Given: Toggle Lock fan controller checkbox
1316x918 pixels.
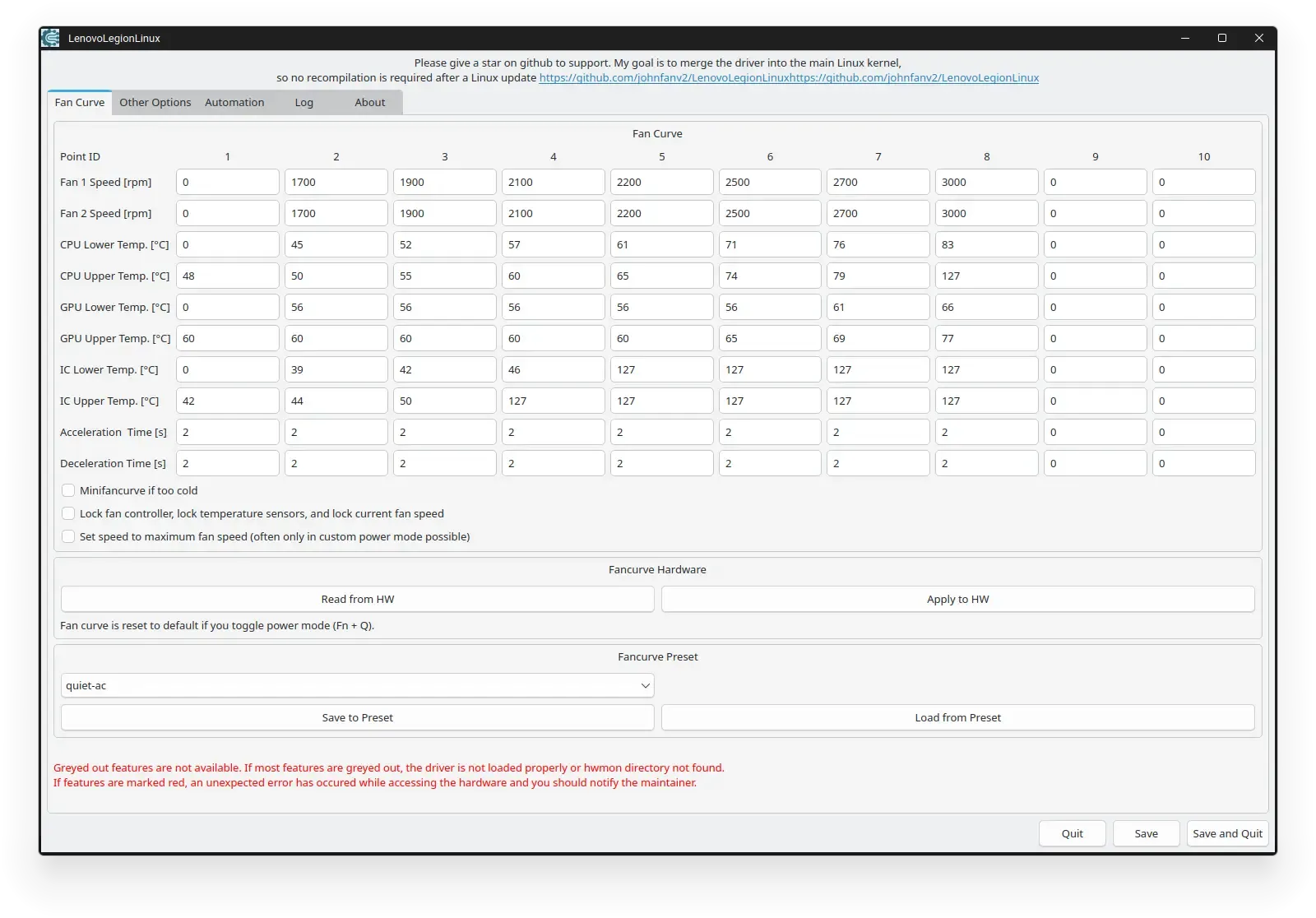Looking at the screenshot, I should [x=68, y=513].
